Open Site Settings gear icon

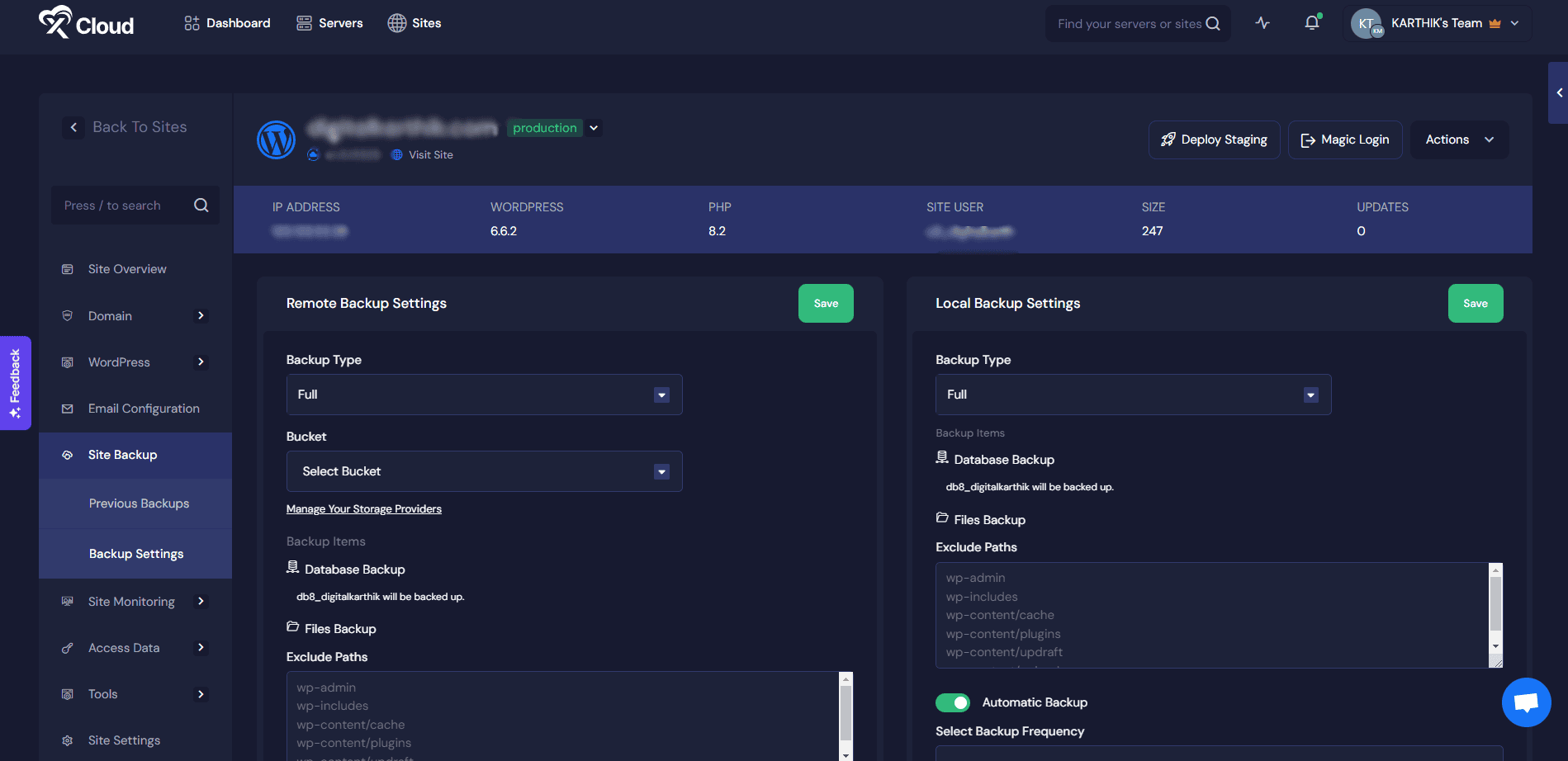click(68, 740)
